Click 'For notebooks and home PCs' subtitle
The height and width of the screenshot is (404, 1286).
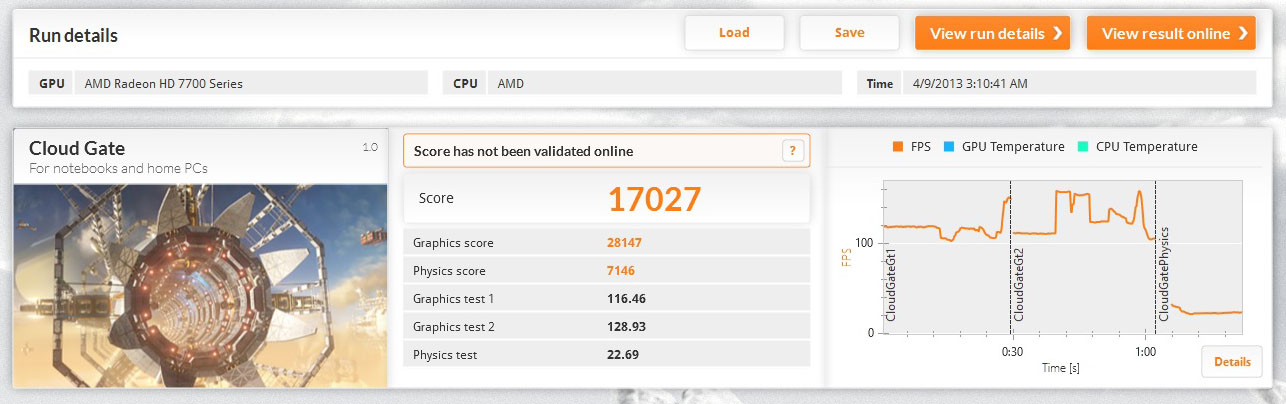pyautogui.click(x=118, y=169)
